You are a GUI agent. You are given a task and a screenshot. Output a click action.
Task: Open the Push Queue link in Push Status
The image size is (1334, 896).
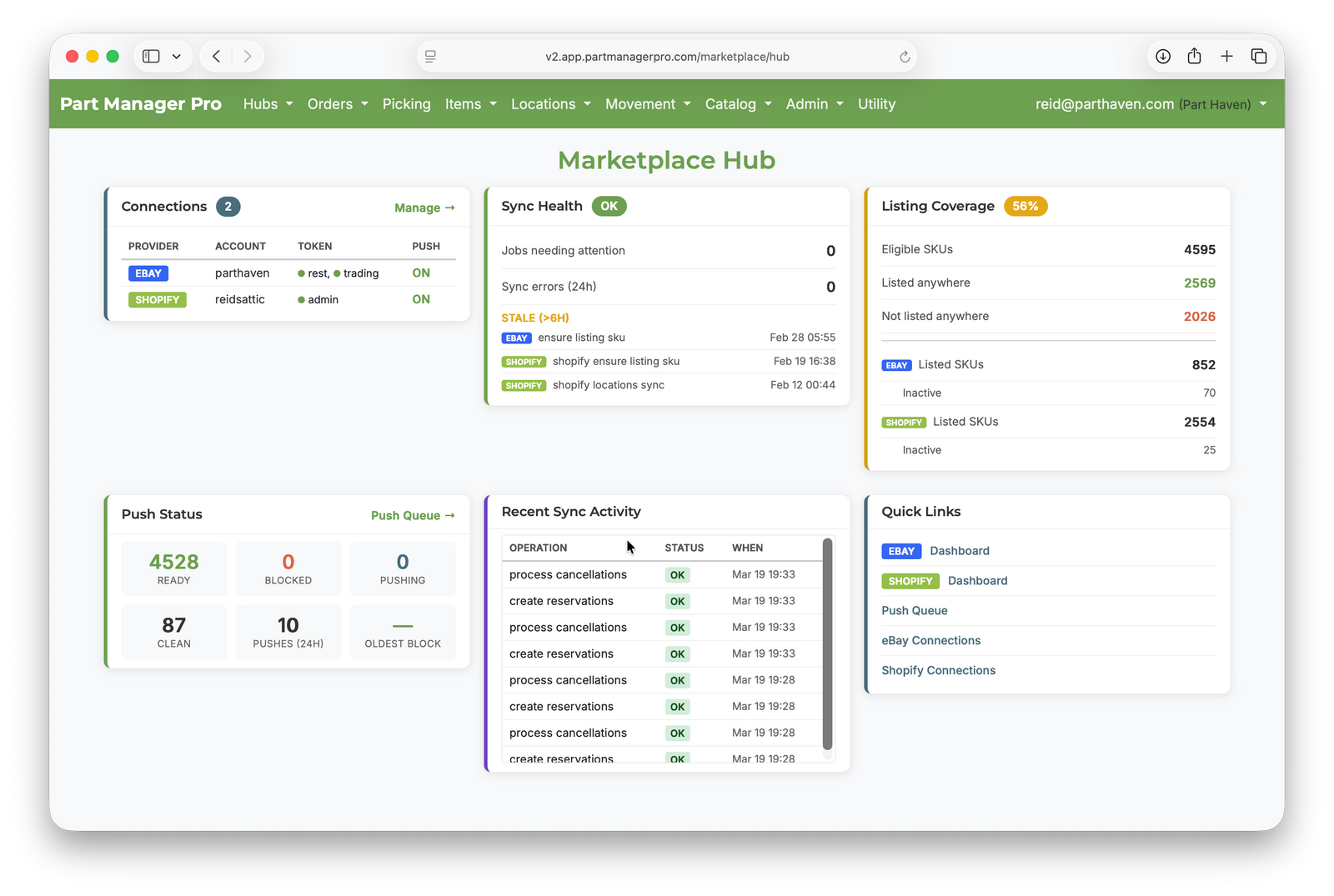pyautogui.click(x=413, y=516)
